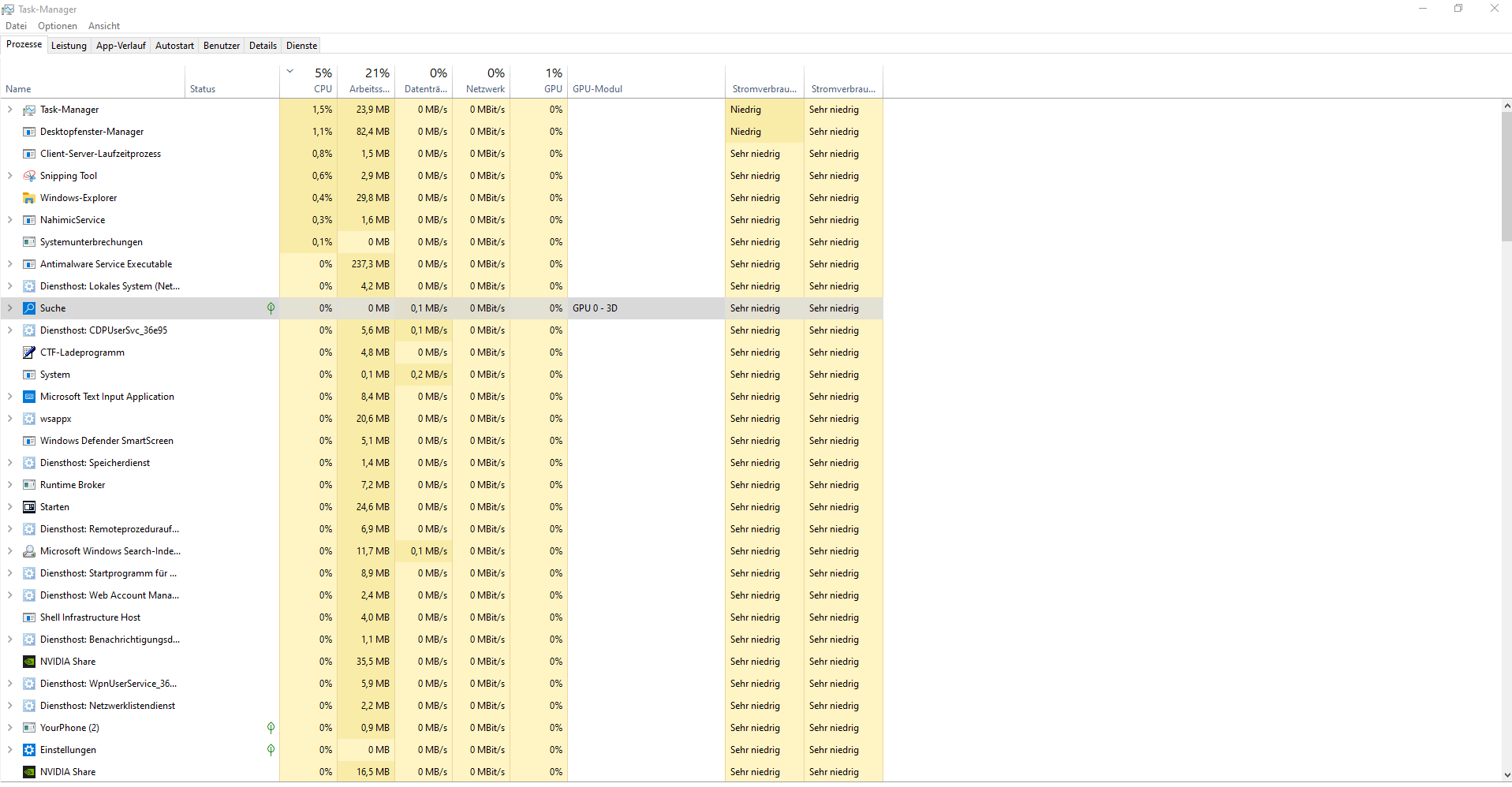The image size is (1512, 787).
Task: Click the Systemunterbrechungen process icon
Action: [29, 242]
